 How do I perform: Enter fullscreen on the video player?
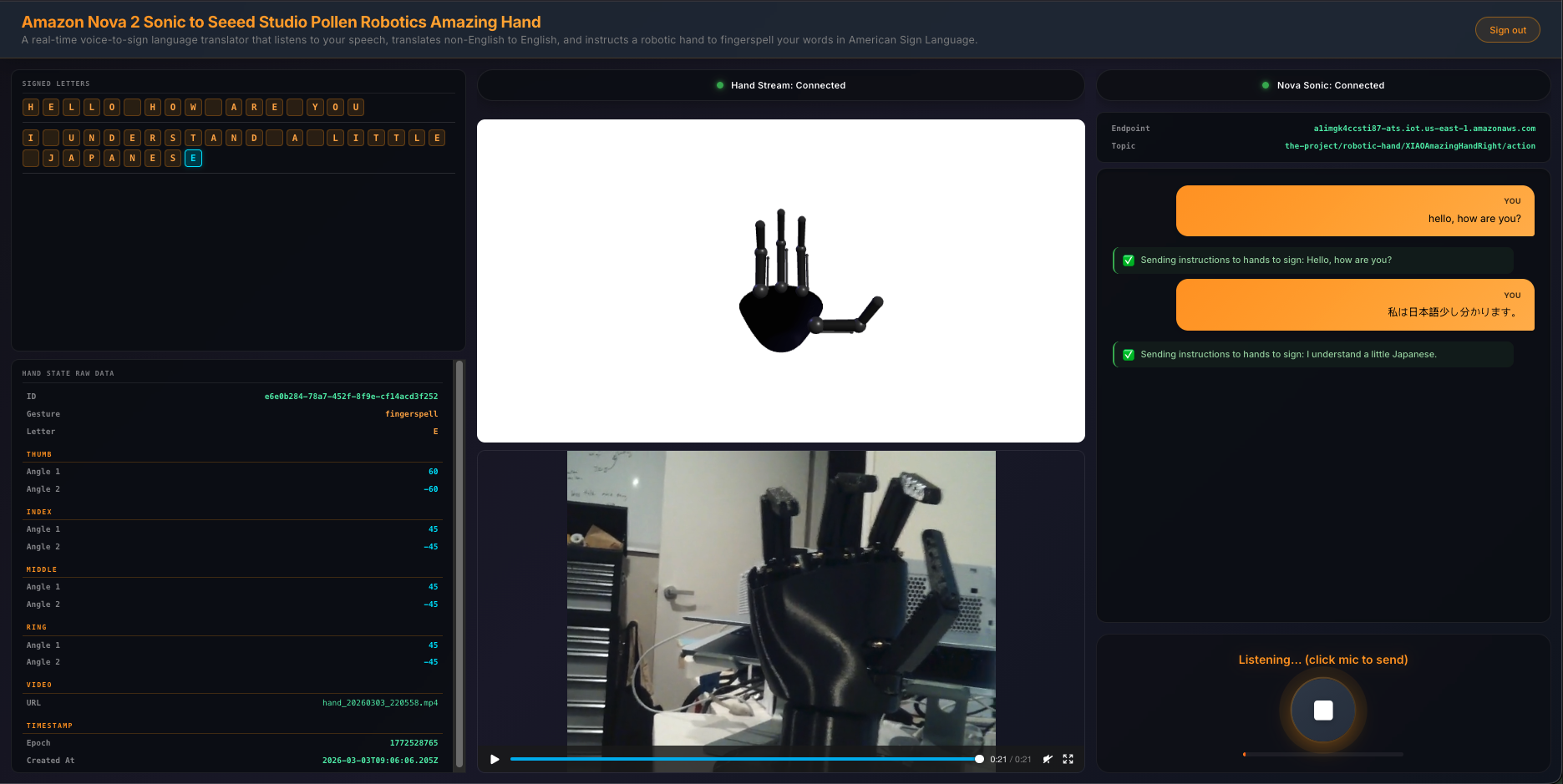point(1068,759)
